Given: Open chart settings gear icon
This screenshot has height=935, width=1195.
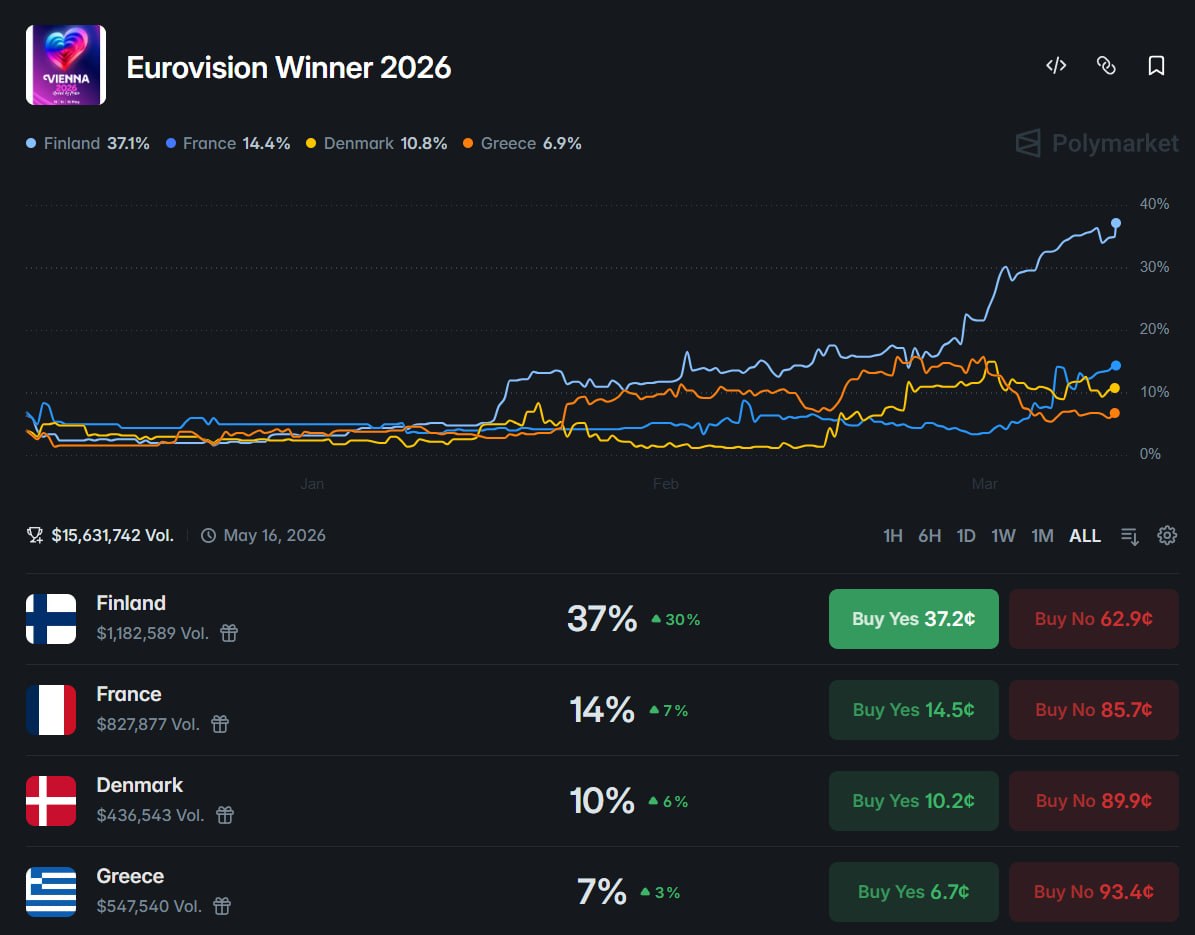Looking at the screenshot, I should (x=1167, y=535).
